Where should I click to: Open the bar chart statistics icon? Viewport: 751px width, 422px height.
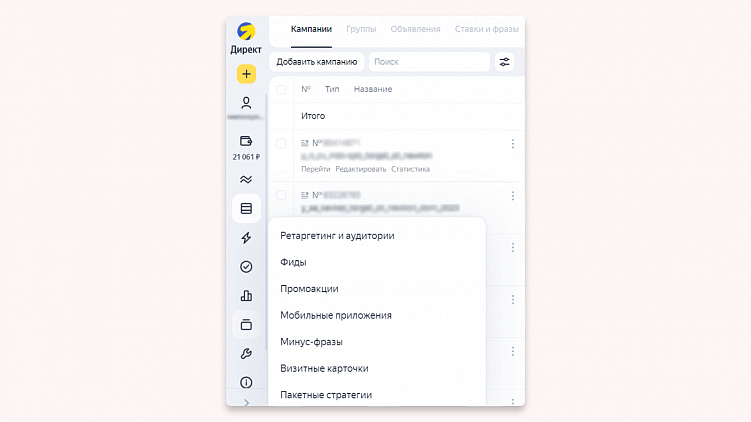[x=246, y=296]
